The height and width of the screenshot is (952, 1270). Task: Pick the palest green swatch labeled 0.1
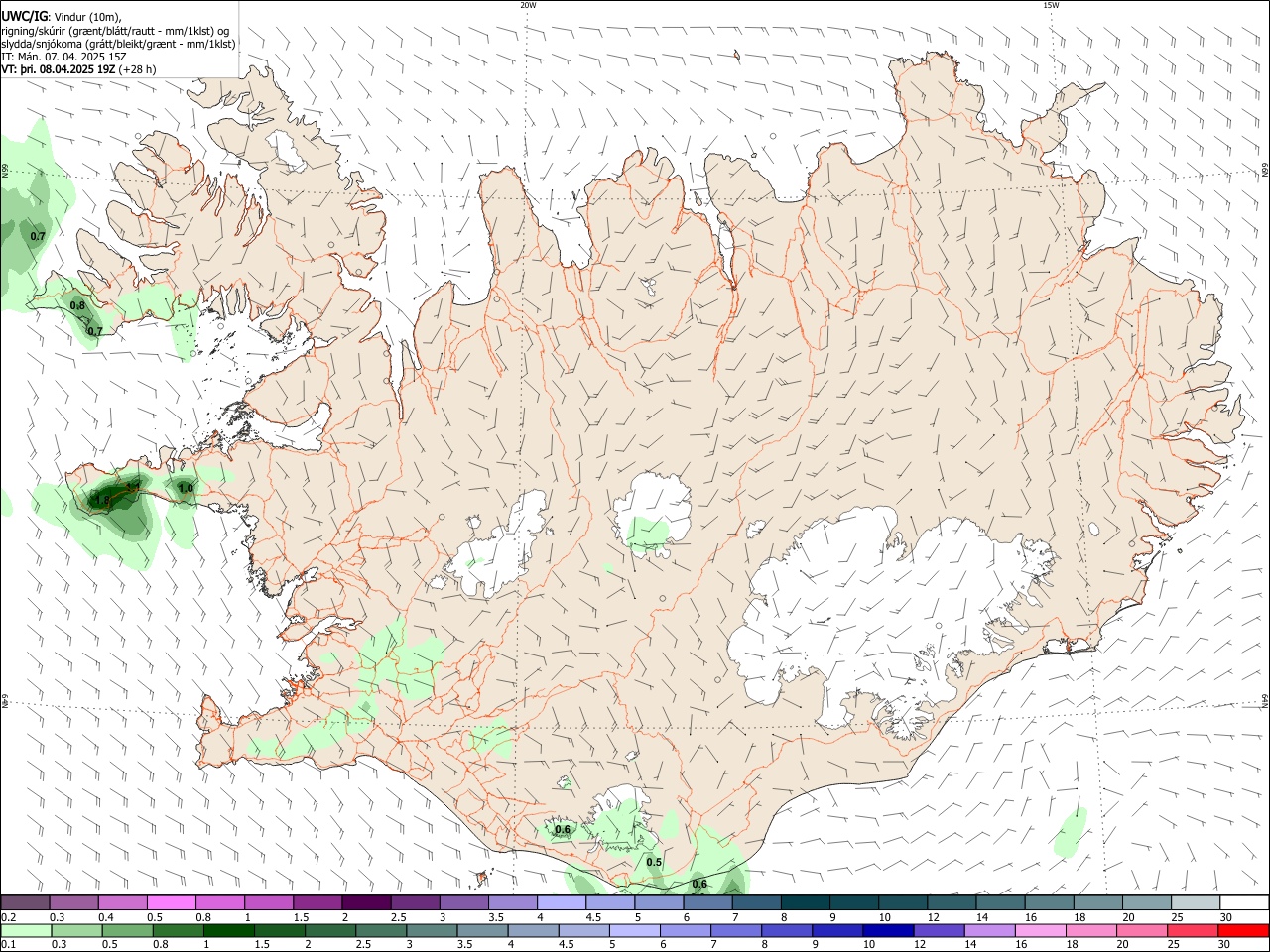click(25, 931)
